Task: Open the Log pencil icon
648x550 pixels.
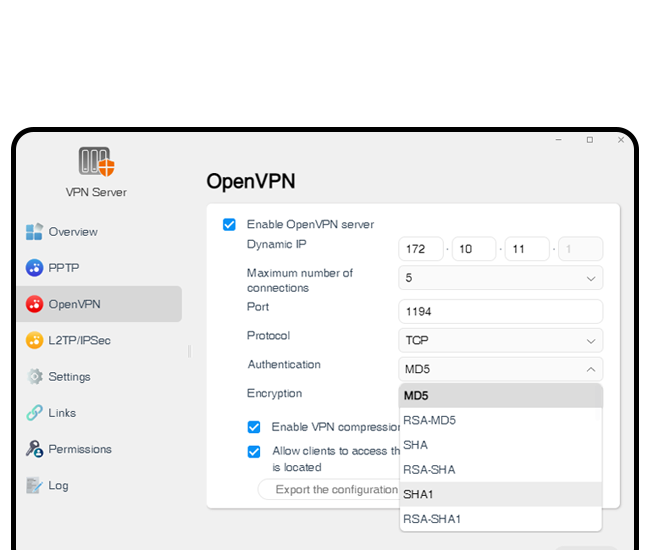Action: 35,485
